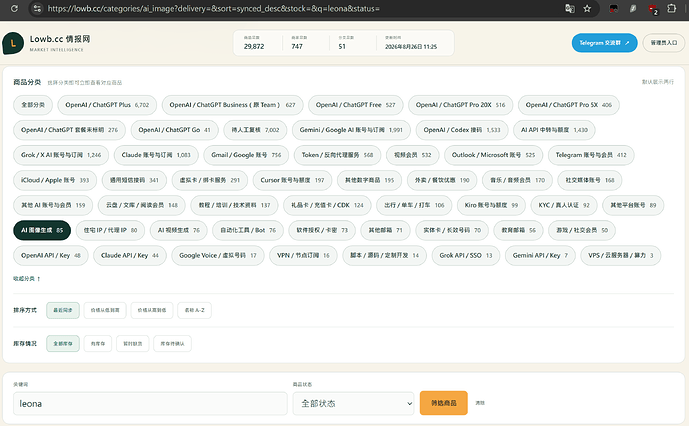Click the 29,872 product count stat
The height and width of the screenshot is (426, 689).
pos(254,47)
